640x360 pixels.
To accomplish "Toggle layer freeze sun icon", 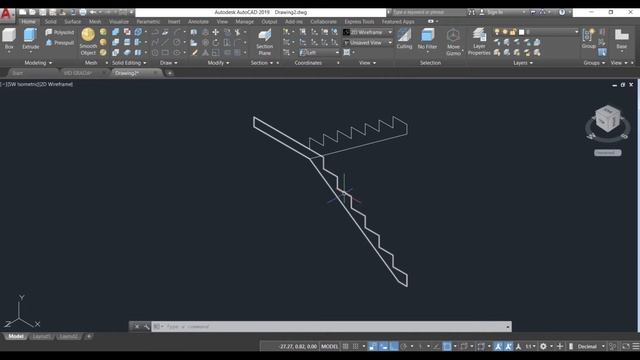I will pyautogui.click(x=505, y=32).
